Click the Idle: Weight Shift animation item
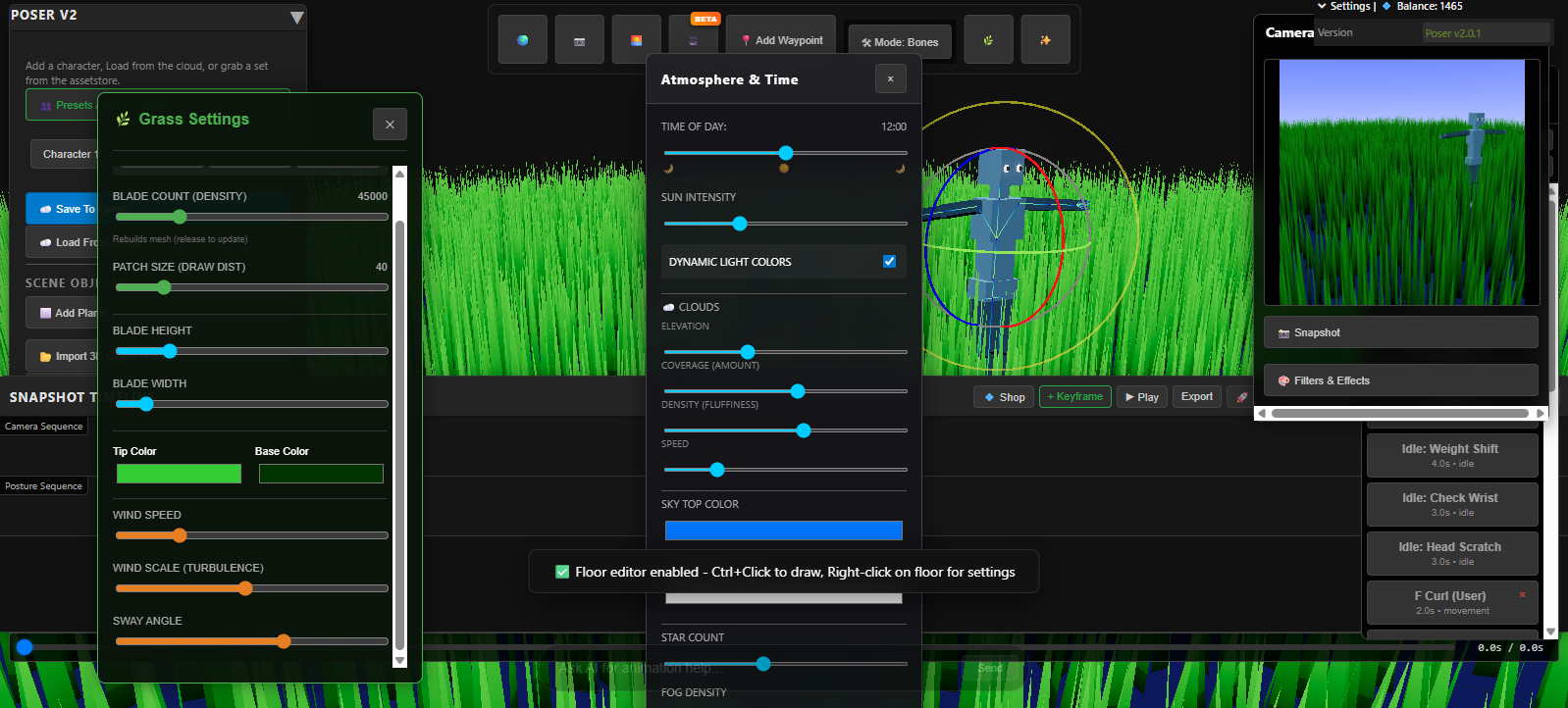Screen dimensions: 1568x708 pos(1450,455)
